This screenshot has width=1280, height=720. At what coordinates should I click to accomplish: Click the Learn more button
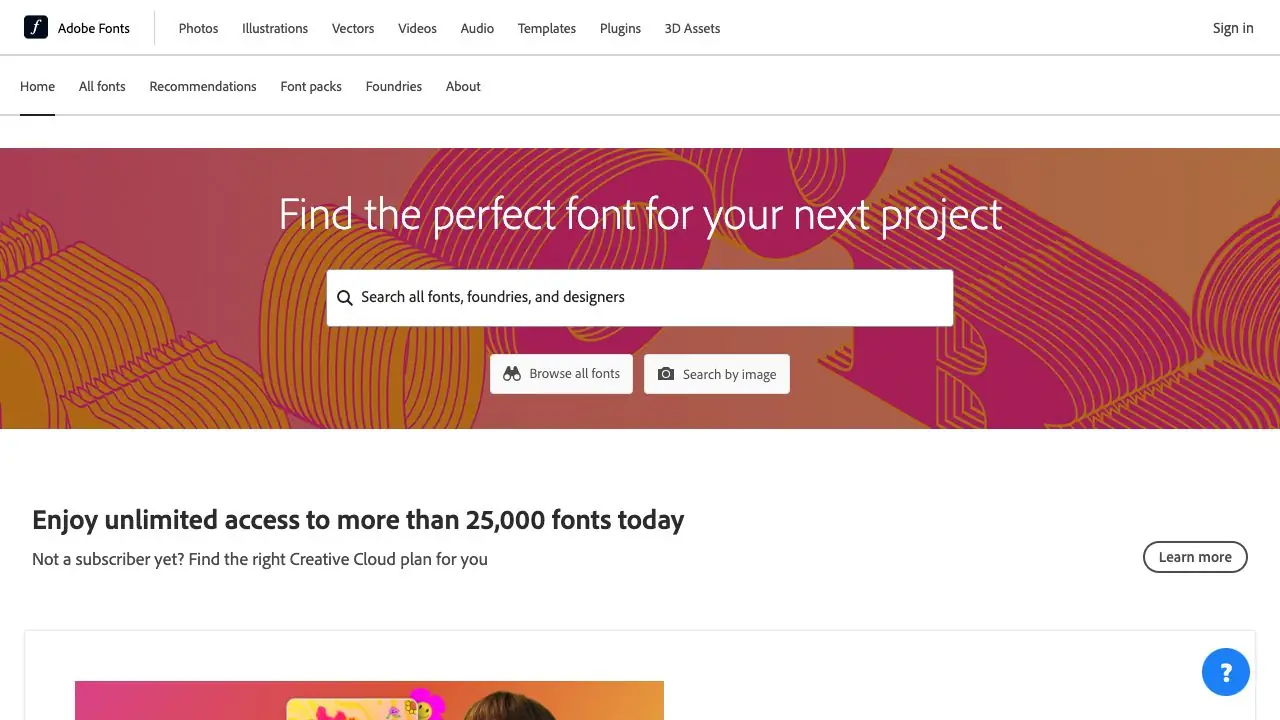point(1195,557)
